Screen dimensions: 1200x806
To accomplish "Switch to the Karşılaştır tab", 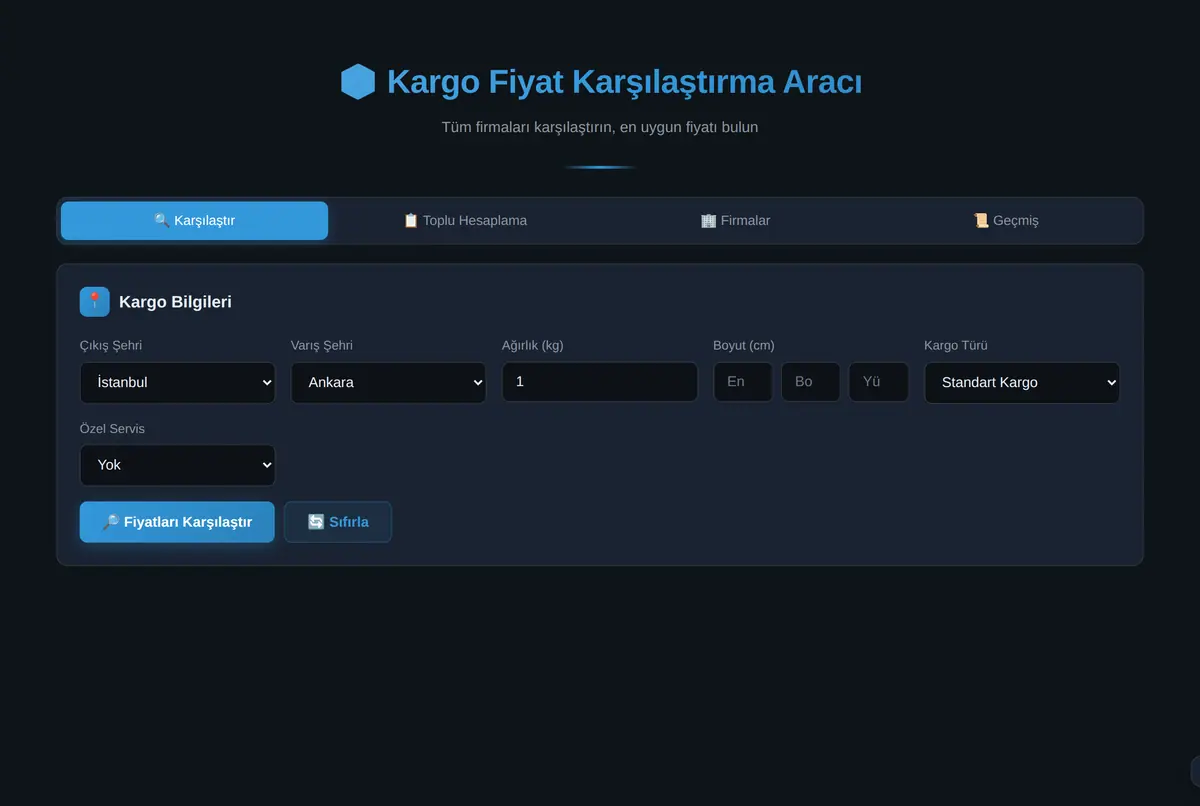I will coord(194,220).
